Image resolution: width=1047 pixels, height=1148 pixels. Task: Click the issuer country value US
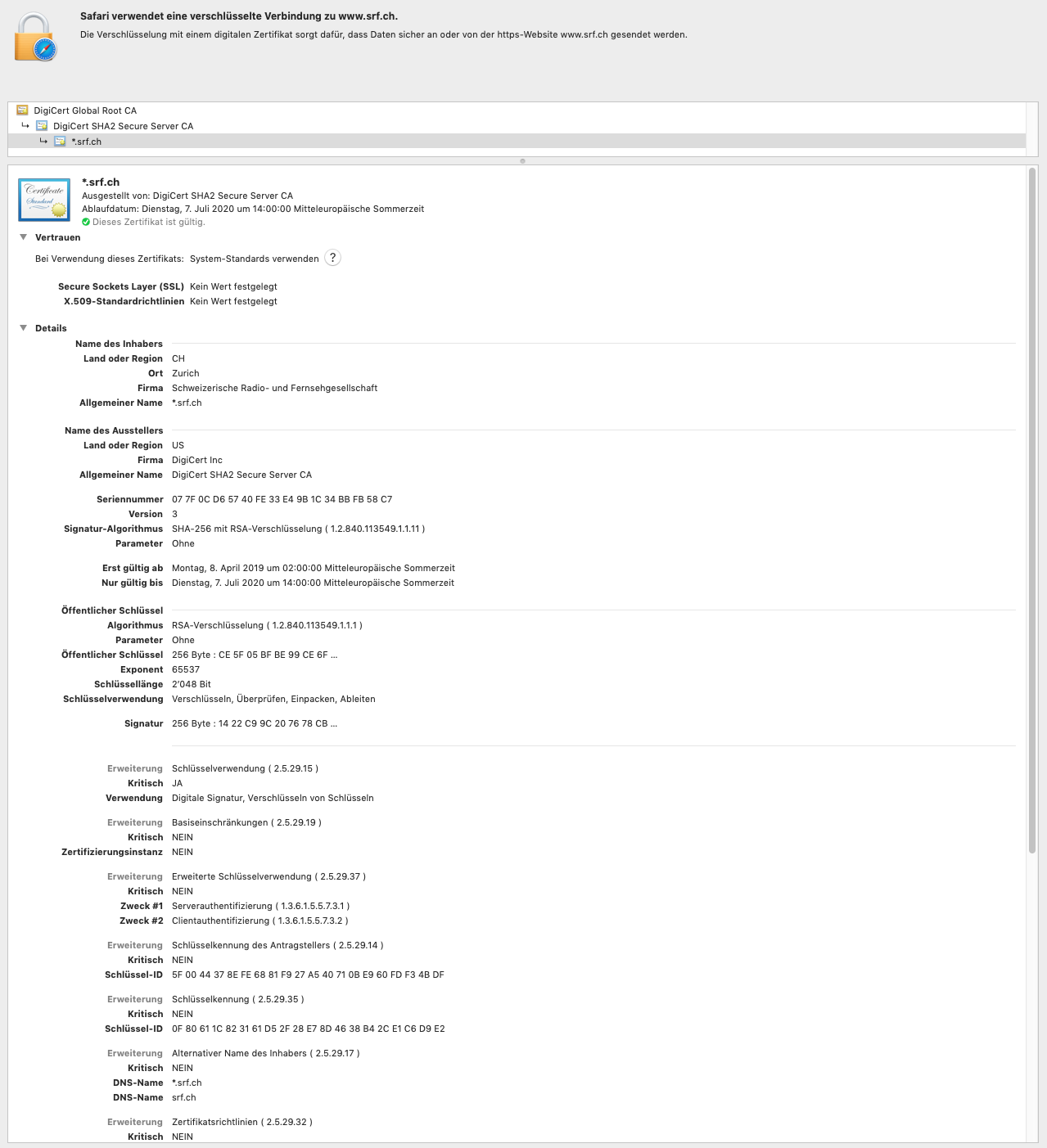178,445
